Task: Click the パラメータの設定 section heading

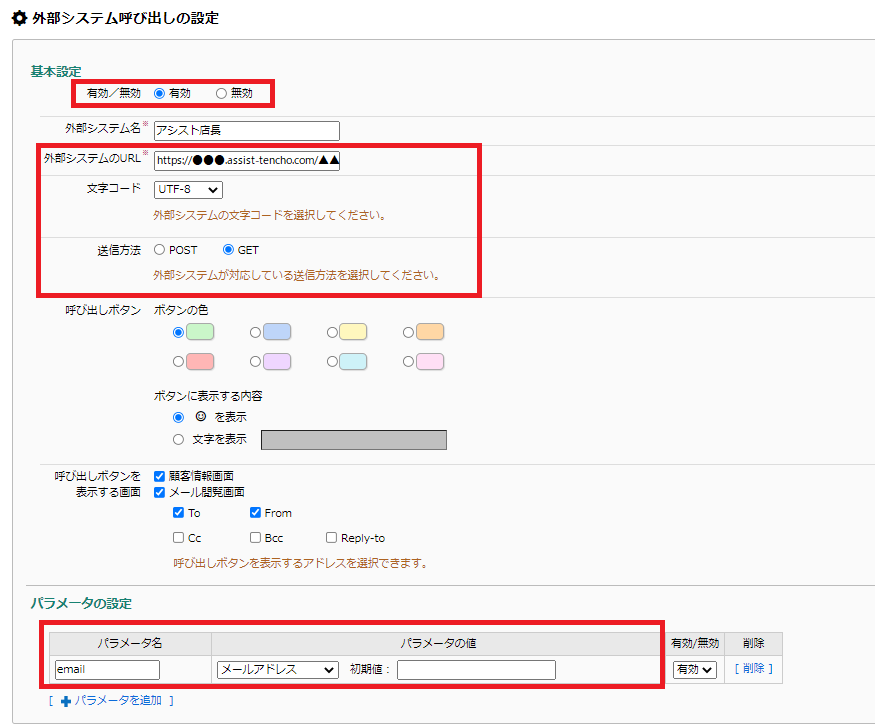Action: [81, 604]
